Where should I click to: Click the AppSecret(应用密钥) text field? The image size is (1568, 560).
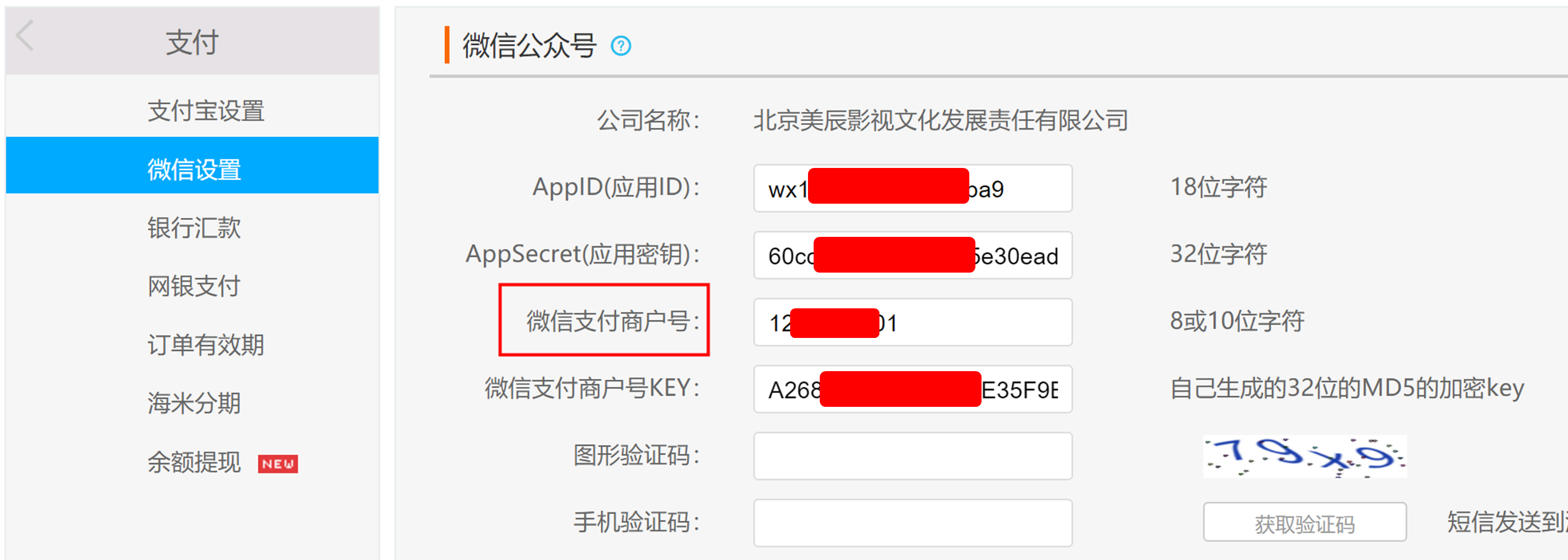tap(913, 255)
